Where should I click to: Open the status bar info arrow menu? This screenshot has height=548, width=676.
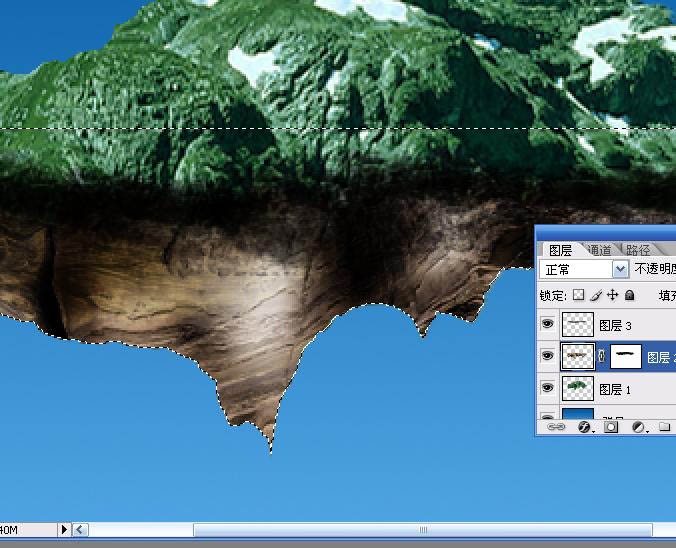point(64,529)
